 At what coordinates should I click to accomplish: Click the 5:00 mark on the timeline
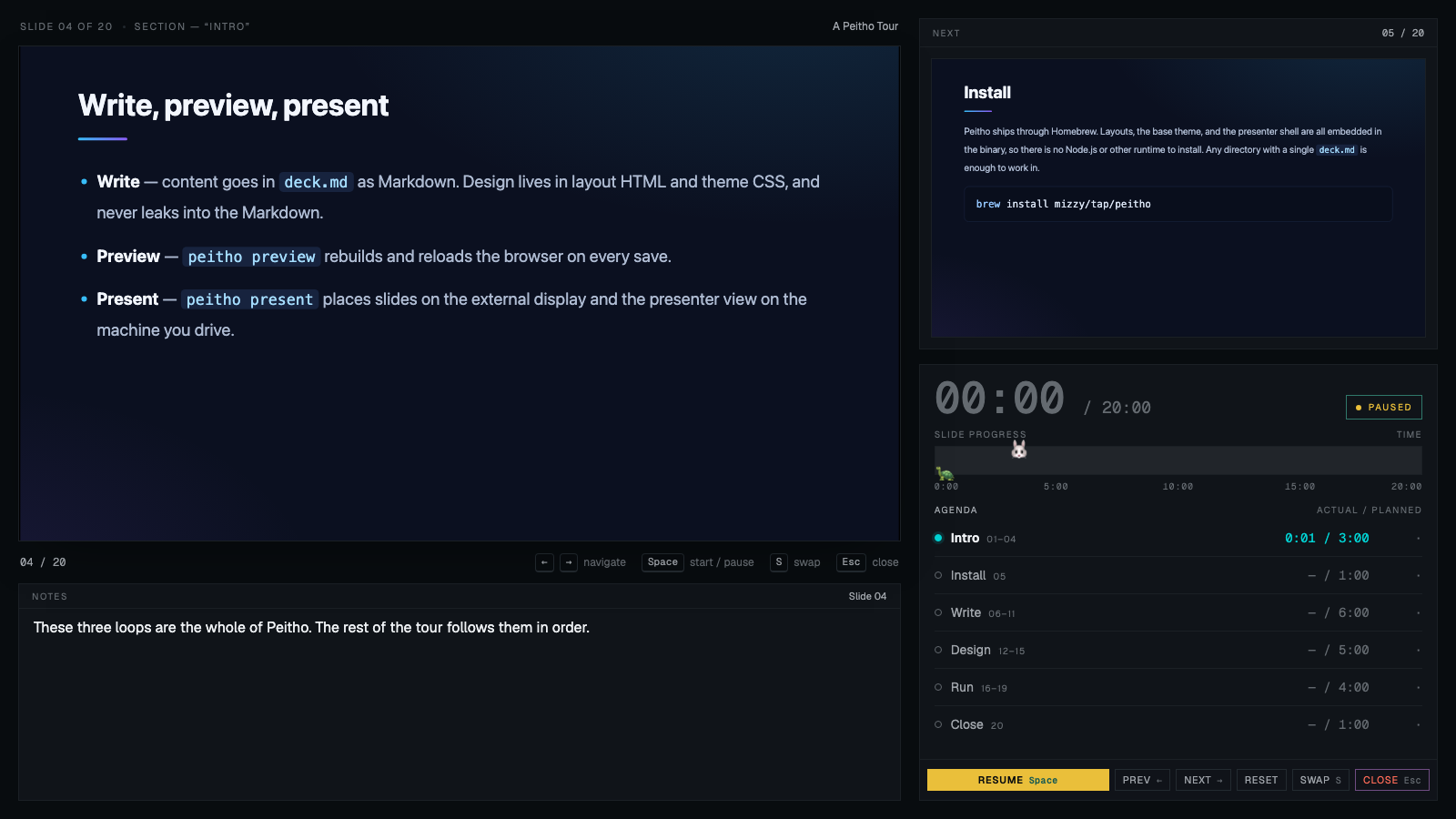pos(1056,487)
